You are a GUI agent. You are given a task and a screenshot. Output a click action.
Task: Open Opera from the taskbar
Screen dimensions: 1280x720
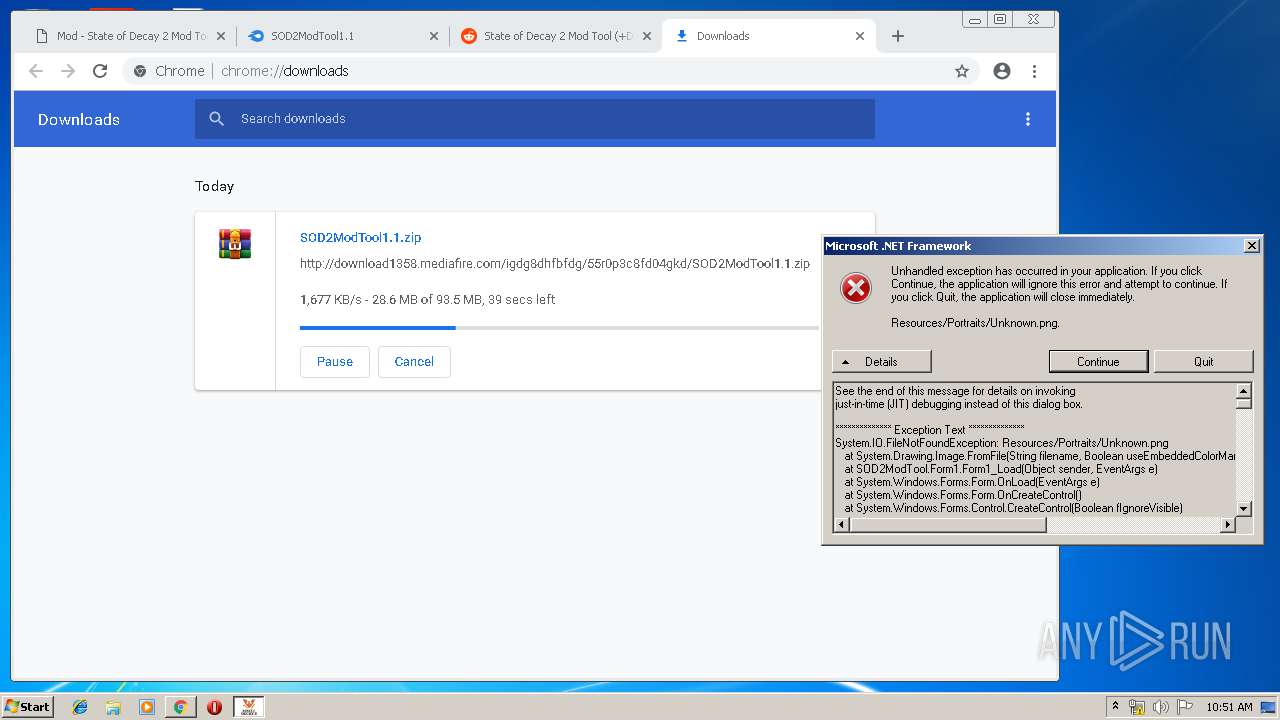click(214, 707)
